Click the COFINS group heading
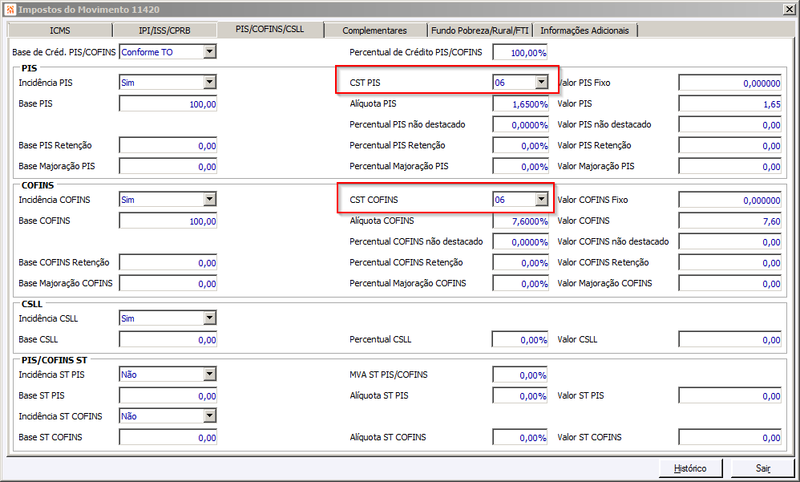This screenshot has height=482, width=800. click(38, 185)
